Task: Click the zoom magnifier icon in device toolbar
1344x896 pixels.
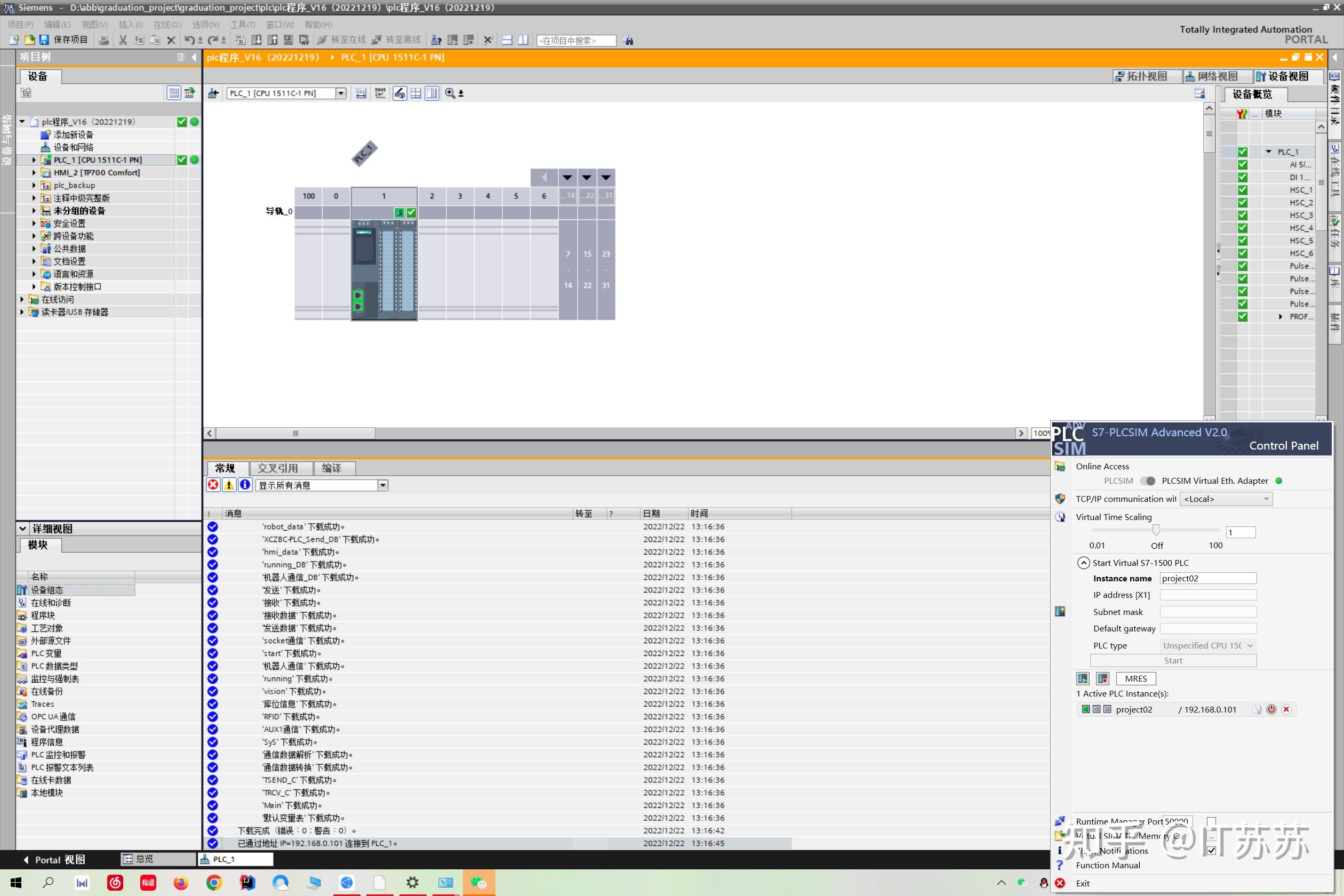Action: [450, 93]
